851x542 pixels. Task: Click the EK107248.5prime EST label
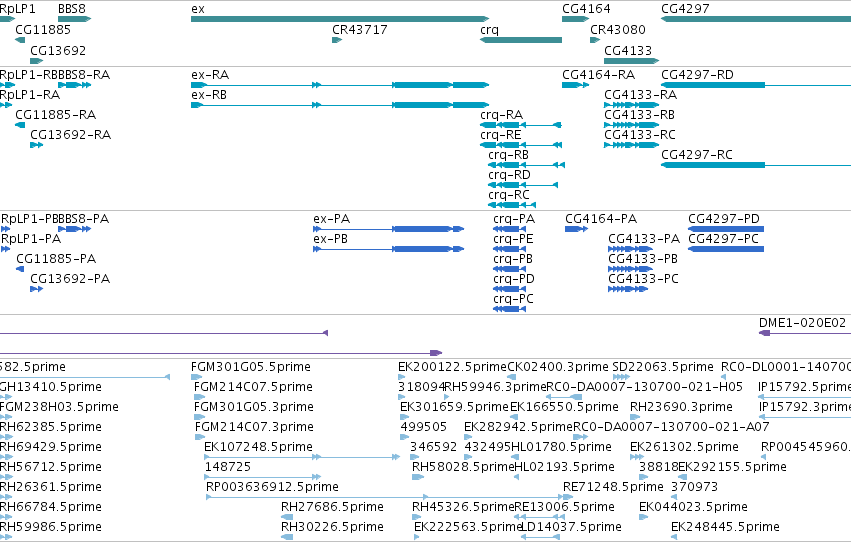click(x=258, y=448)
